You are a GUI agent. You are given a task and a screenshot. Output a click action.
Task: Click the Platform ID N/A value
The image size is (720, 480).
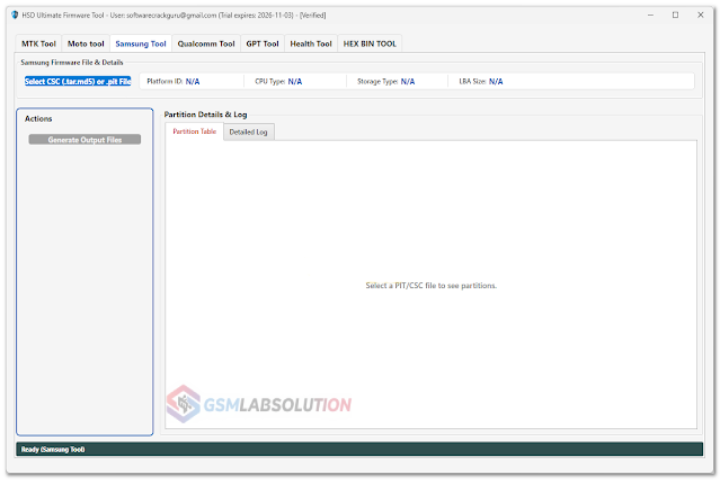coord(193,82)
